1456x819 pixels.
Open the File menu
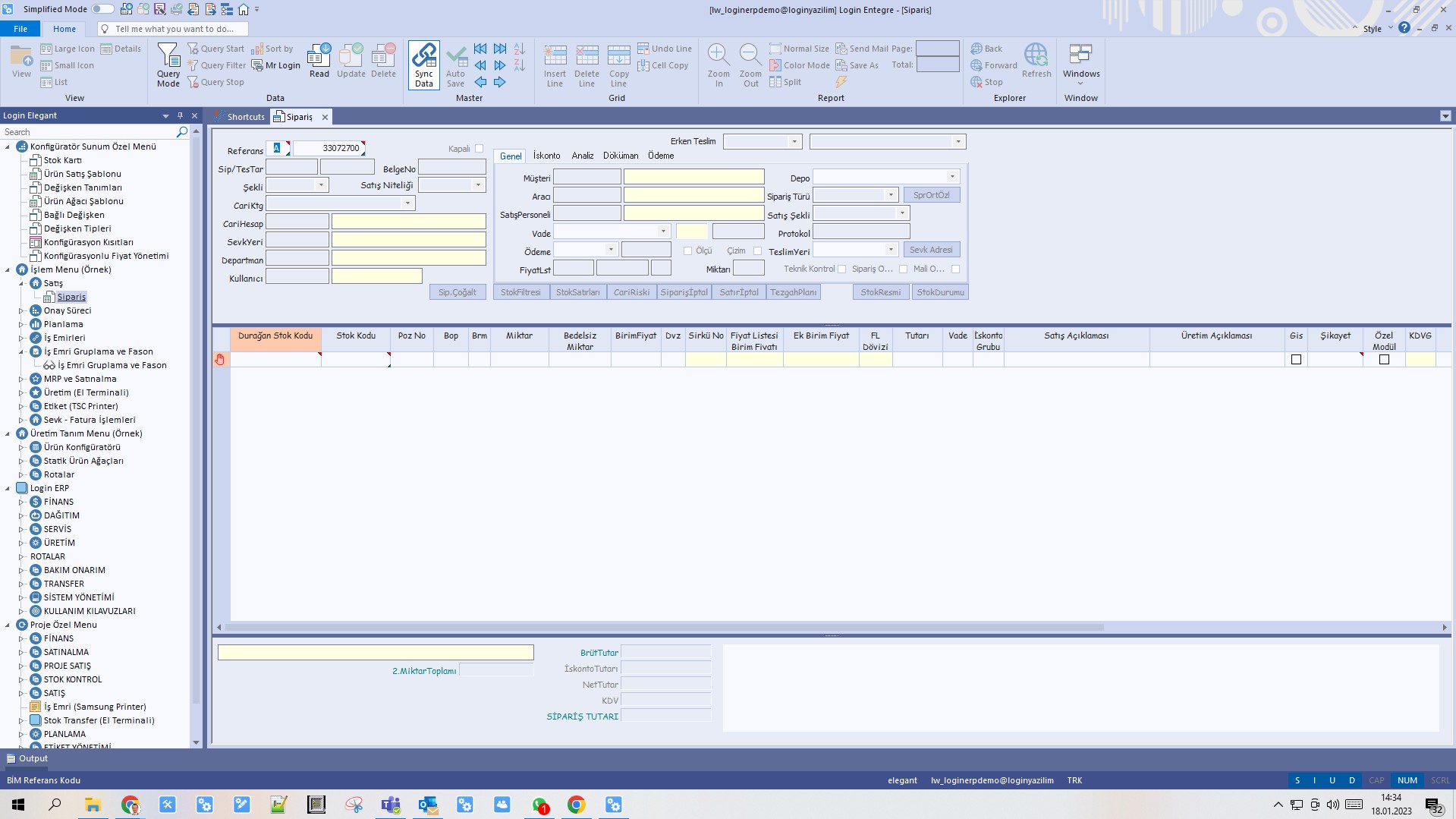point(20,28)
